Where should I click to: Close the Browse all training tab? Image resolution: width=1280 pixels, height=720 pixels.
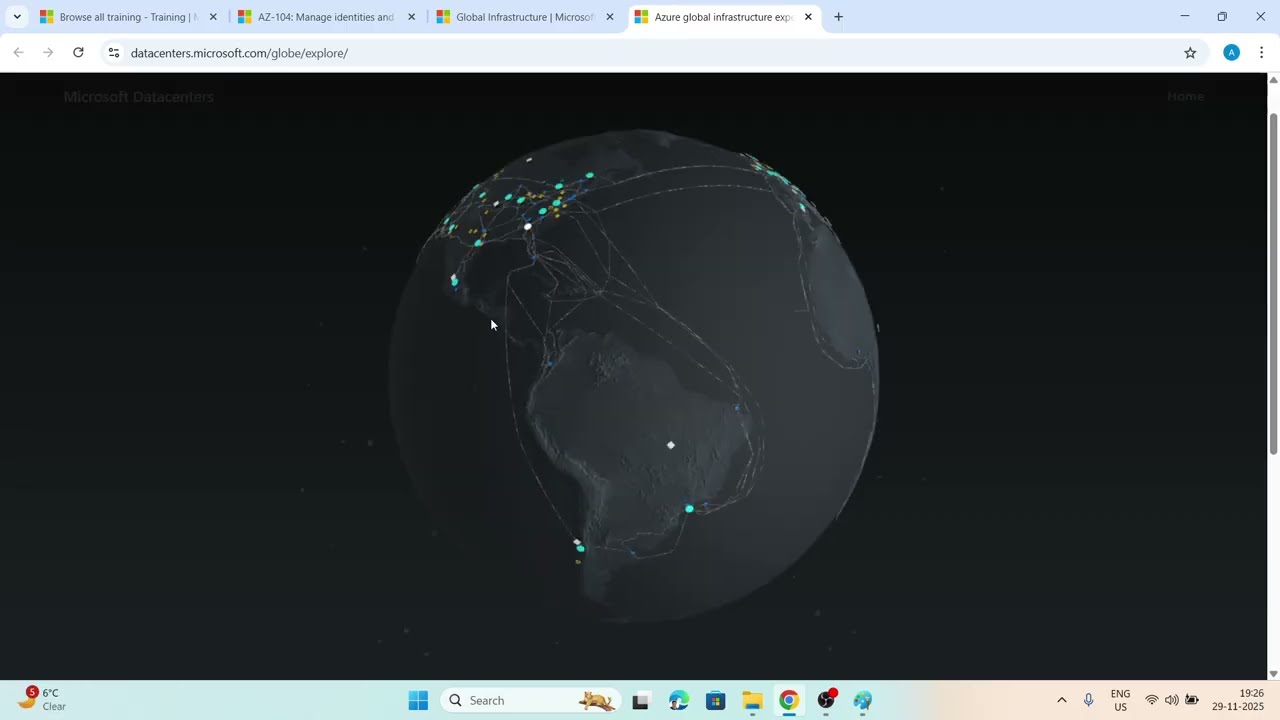[x=213, y=17]
